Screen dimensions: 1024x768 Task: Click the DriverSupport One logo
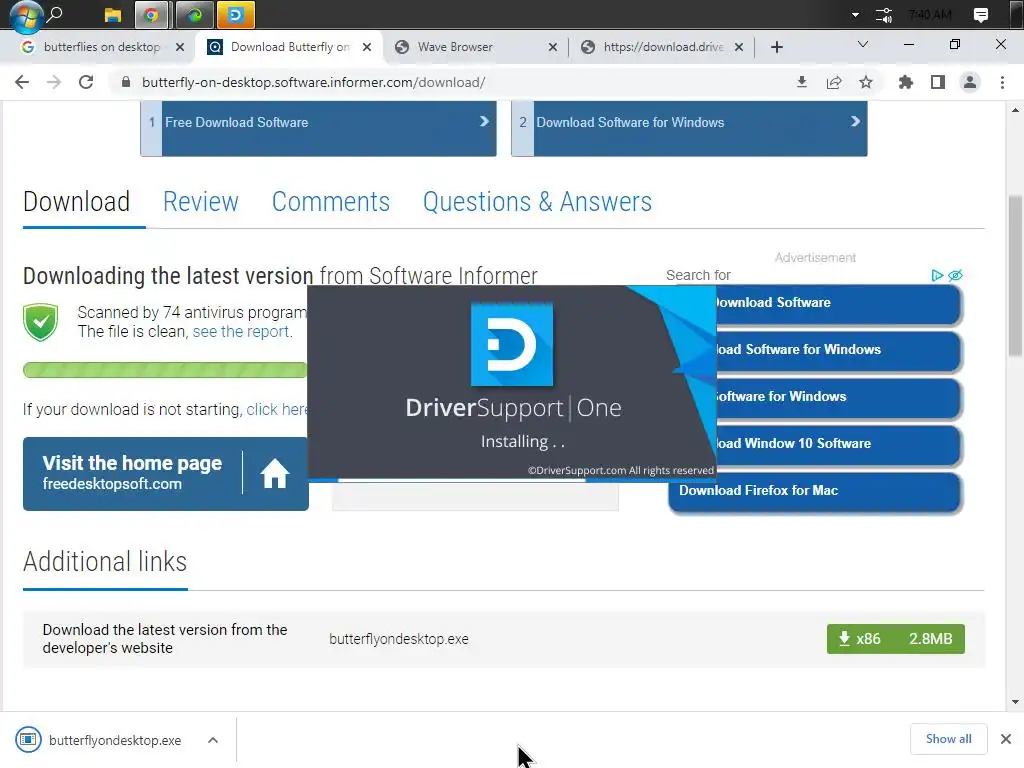tap(512, 344)
